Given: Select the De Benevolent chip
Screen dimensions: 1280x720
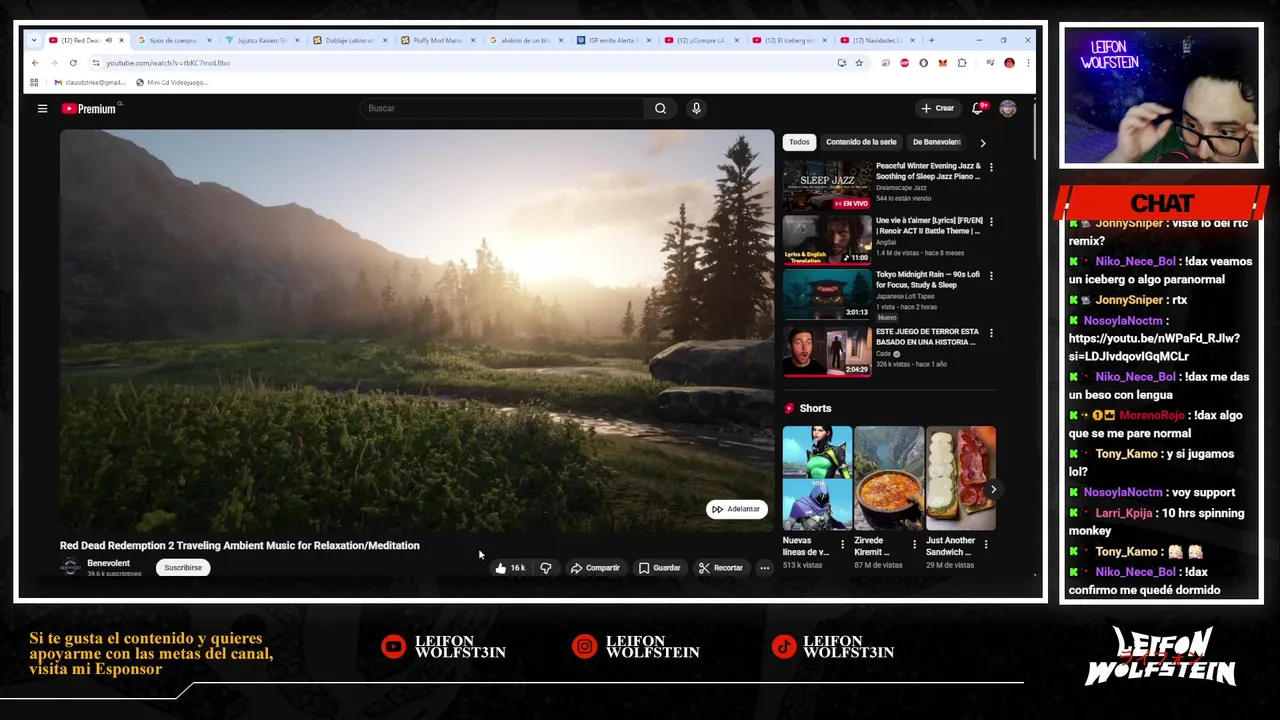Looking at the screenshot, I should (x=936, y=142).
